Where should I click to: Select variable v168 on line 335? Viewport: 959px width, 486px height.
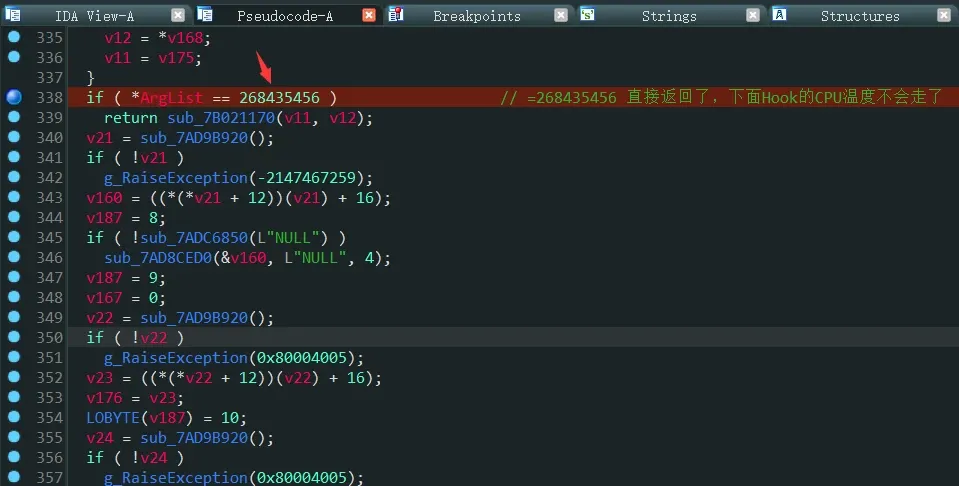click(x=185, y=38)
